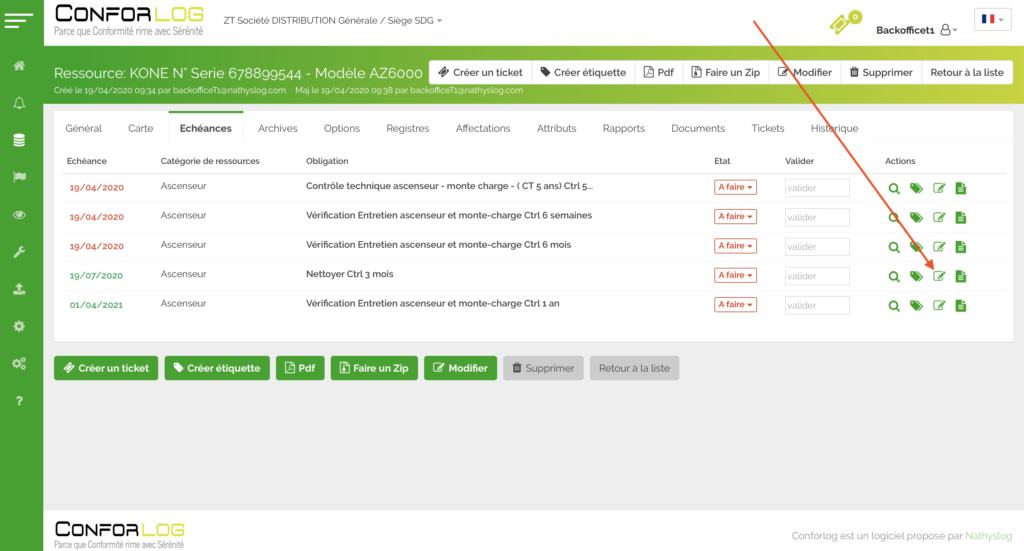Click the edit icon for Nettoyer Ctrl 3 mois
This screenshot has height=551, width=1024.
point(939,276)
